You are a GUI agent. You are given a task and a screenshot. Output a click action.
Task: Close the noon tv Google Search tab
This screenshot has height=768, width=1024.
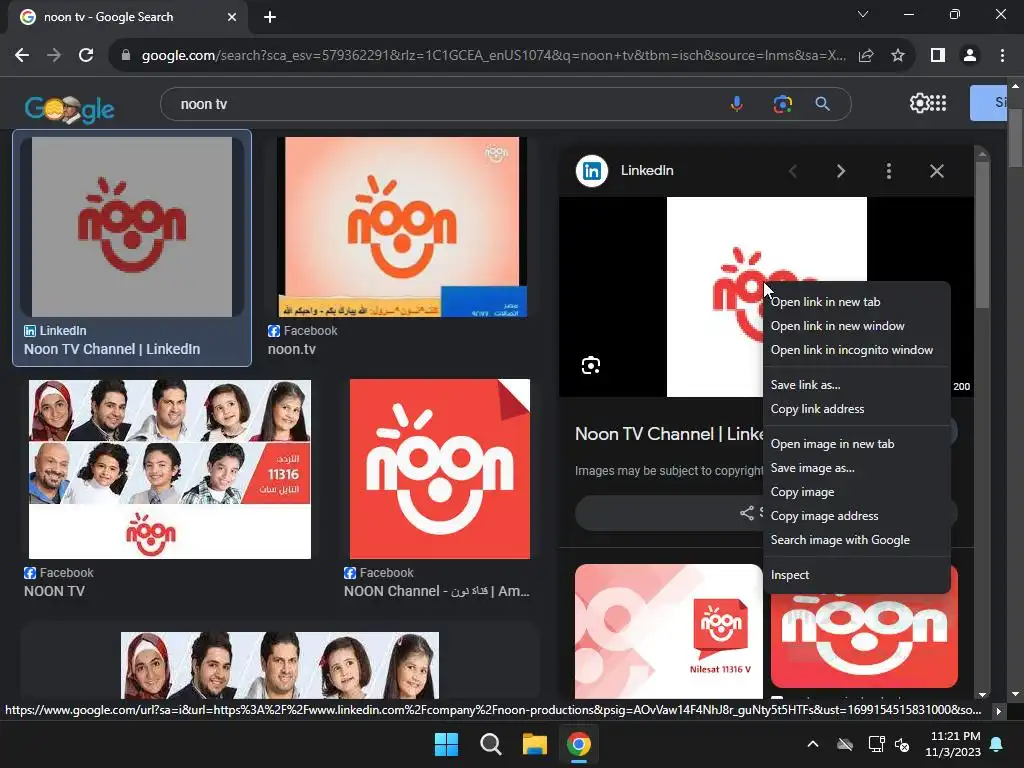232,17
